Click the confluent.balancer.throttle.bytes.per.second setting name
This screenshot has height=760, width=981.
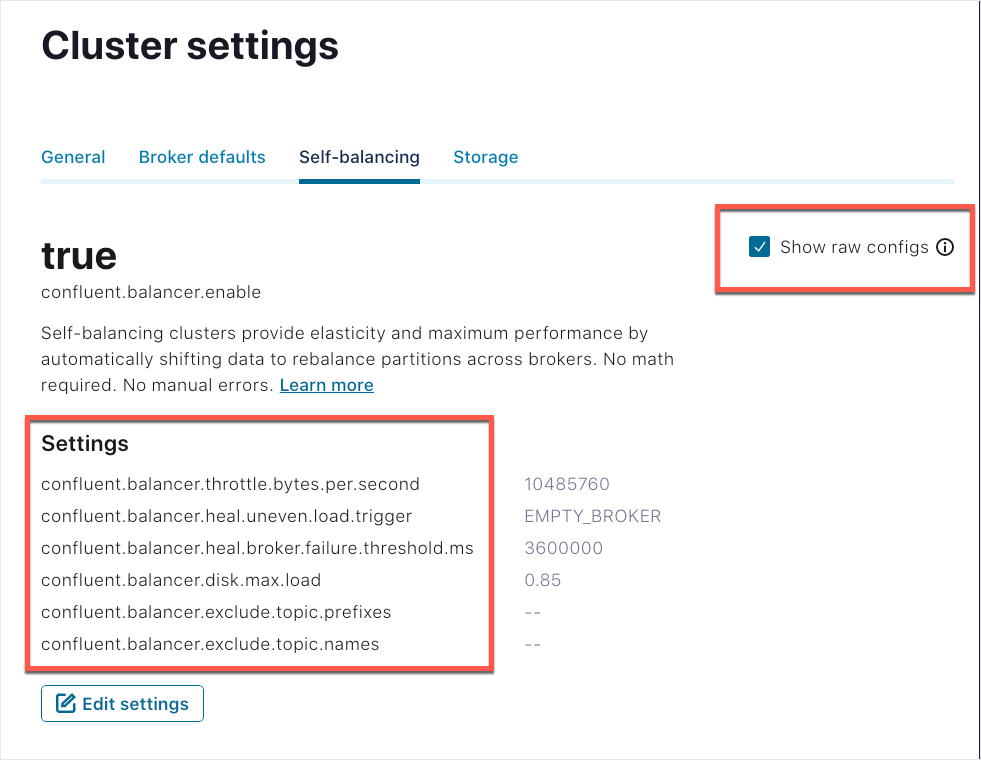point(230,484)
